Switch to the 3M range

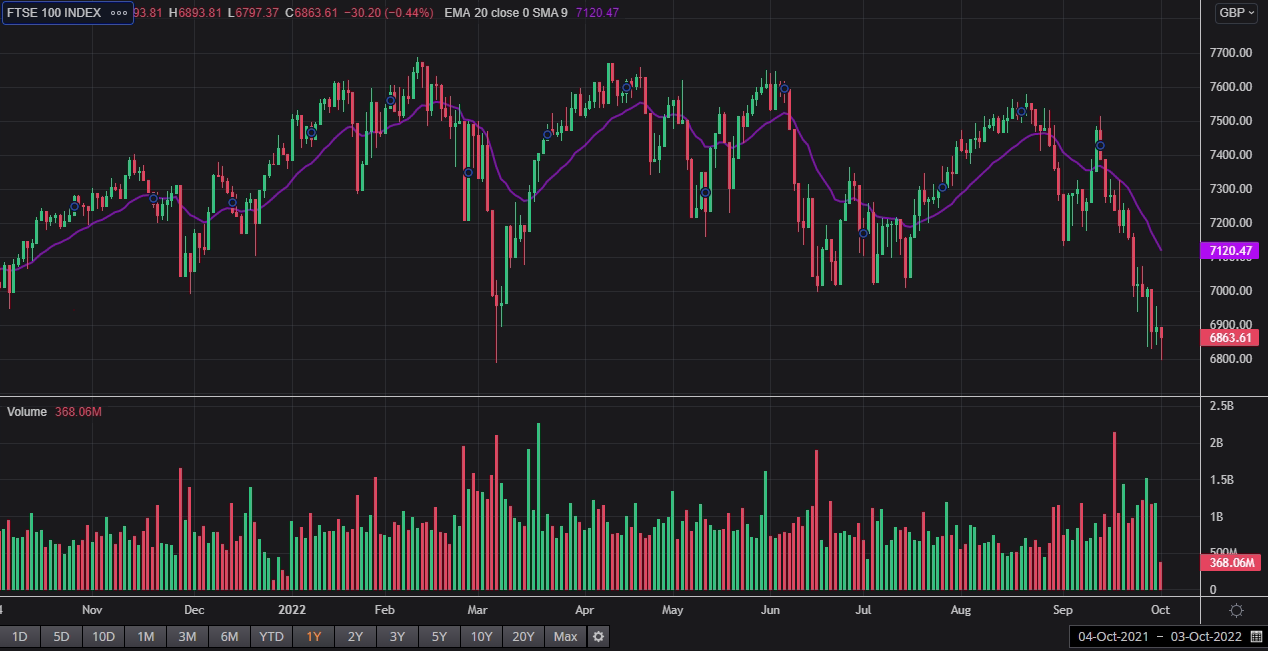(187, 637)
